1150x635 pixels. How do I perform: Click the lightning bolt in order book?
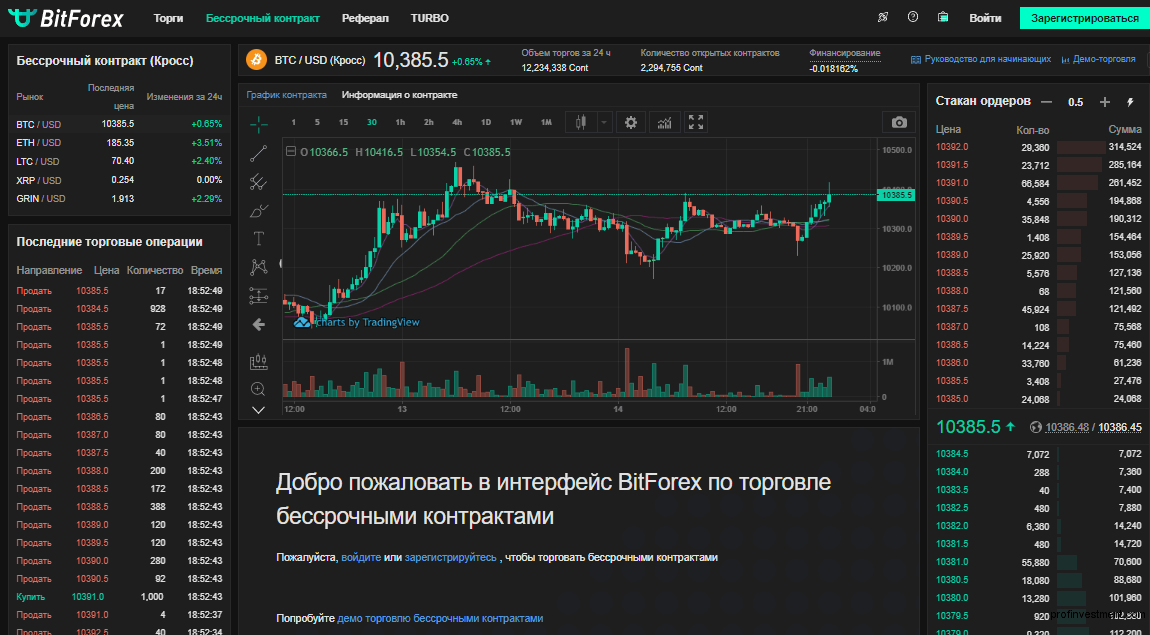(x=1130, y=102)
